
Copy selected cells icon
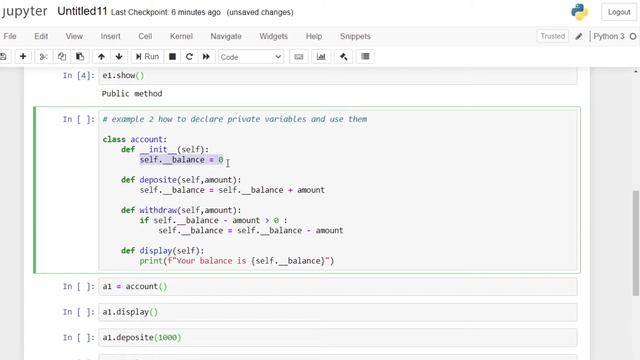[62, 57]
